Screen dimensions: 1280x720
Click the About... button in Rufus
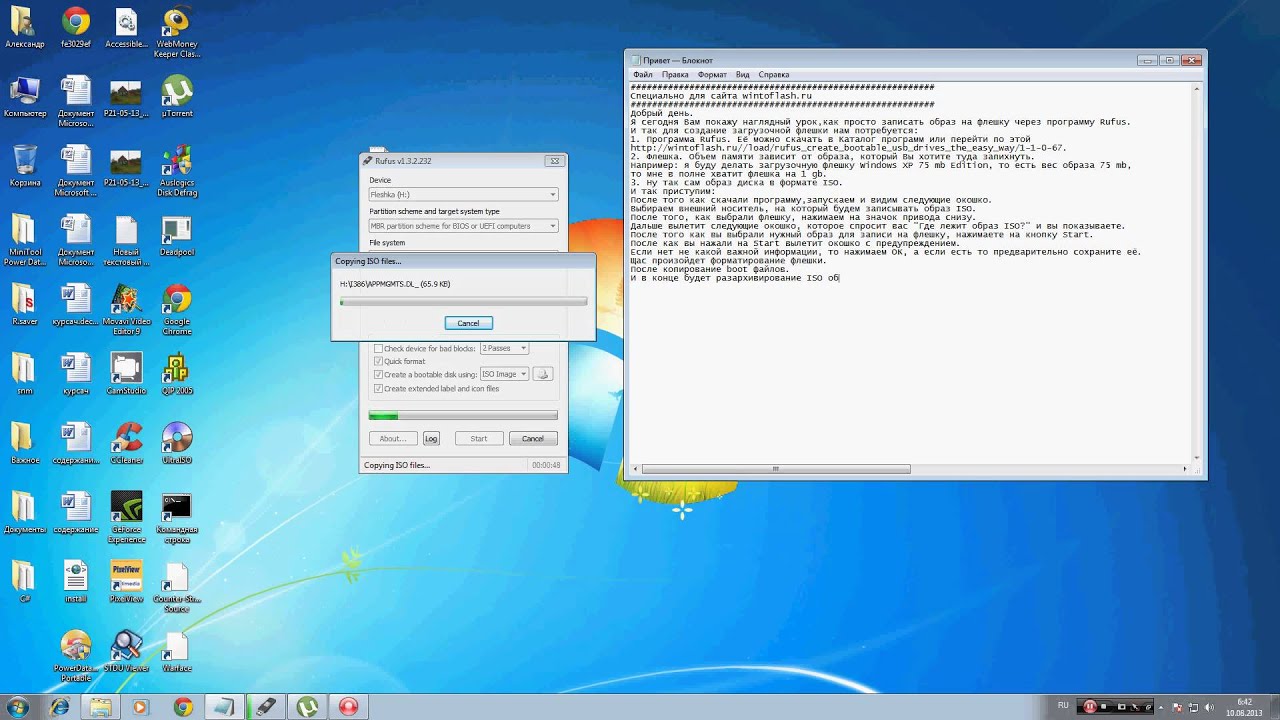(x=392, y=438)
